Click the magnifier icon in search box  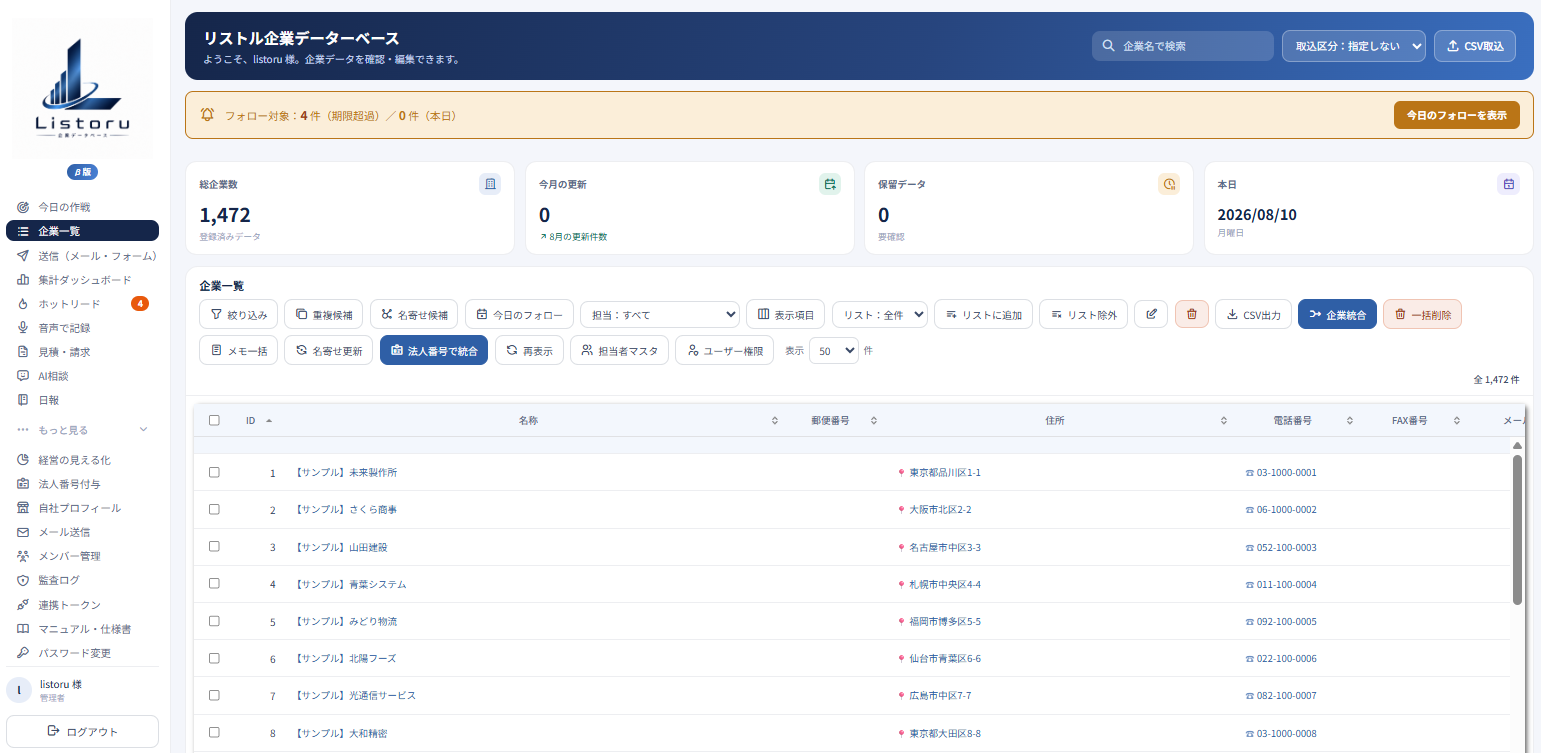click(x=1108, y=46)
